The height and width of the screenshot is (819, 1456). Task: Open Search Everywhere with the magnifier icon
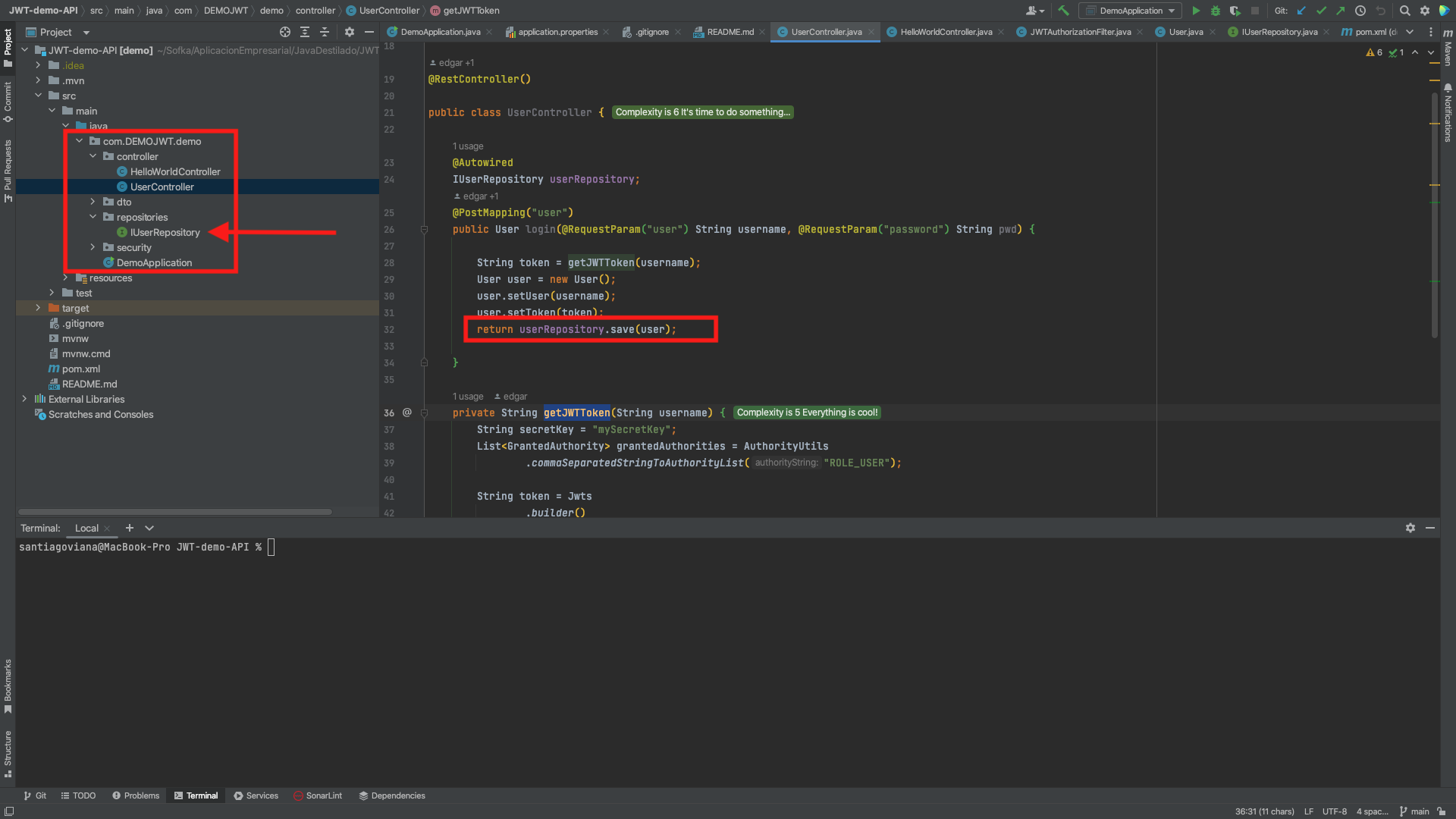(x=1404, y=11)
